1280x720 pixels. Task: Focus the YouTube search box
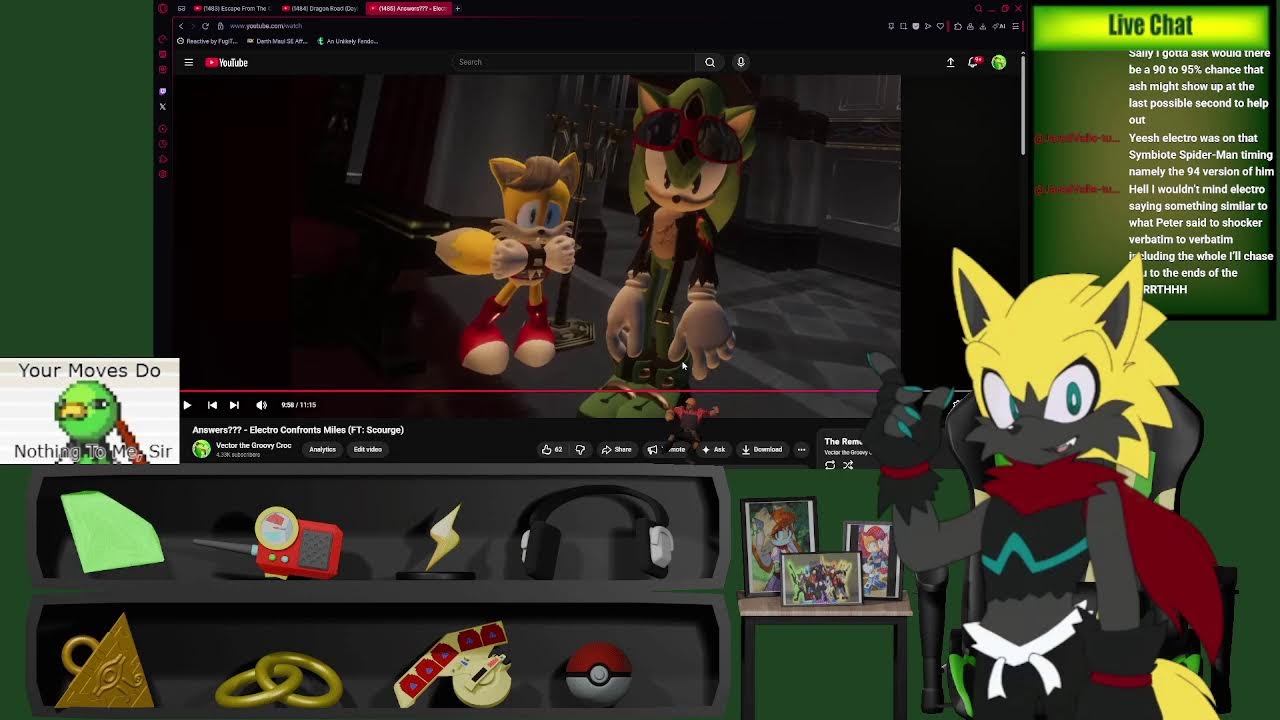coord(573,62)
